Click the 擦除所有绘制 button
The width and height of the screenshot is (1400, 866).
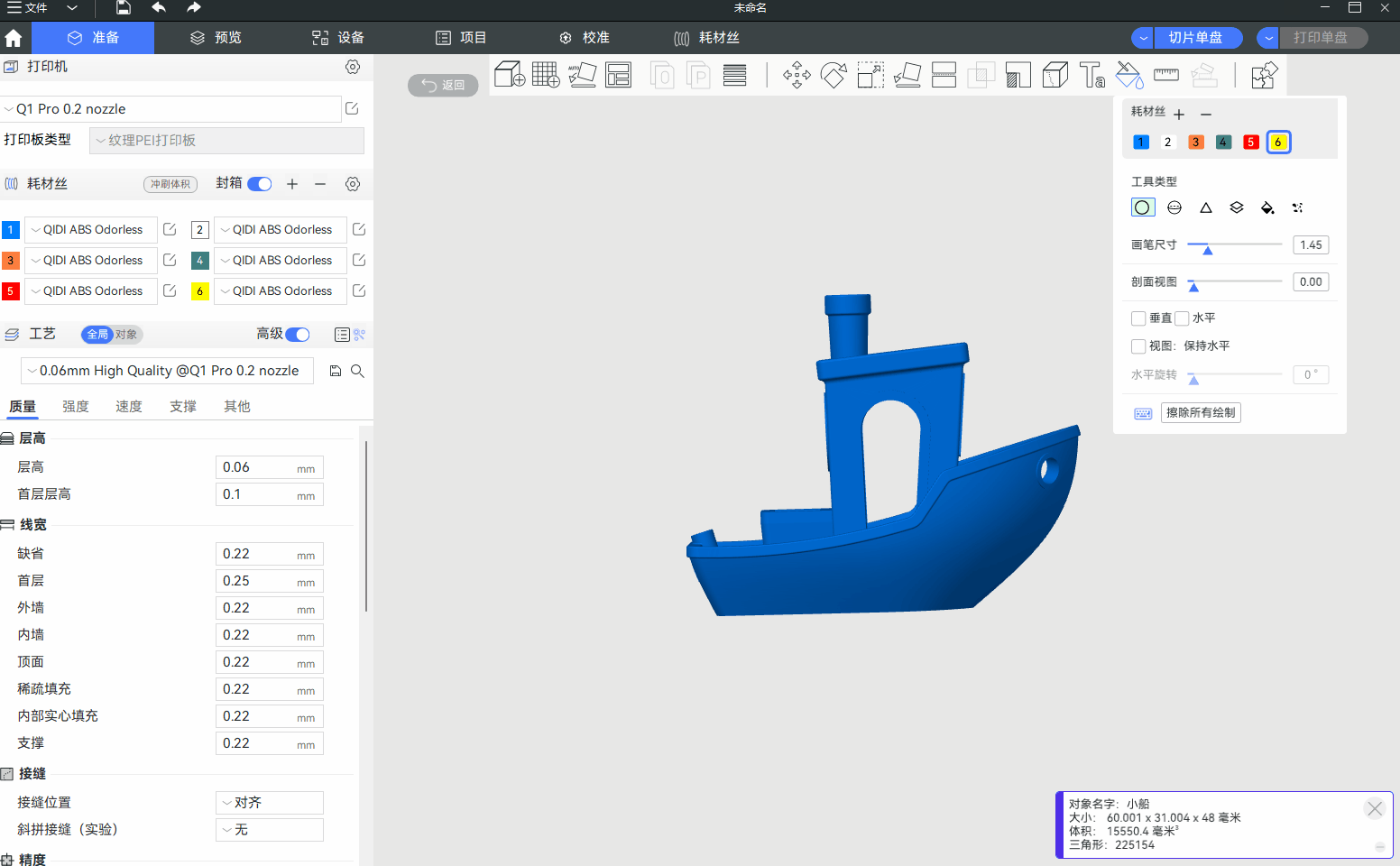click(1201, 412)
